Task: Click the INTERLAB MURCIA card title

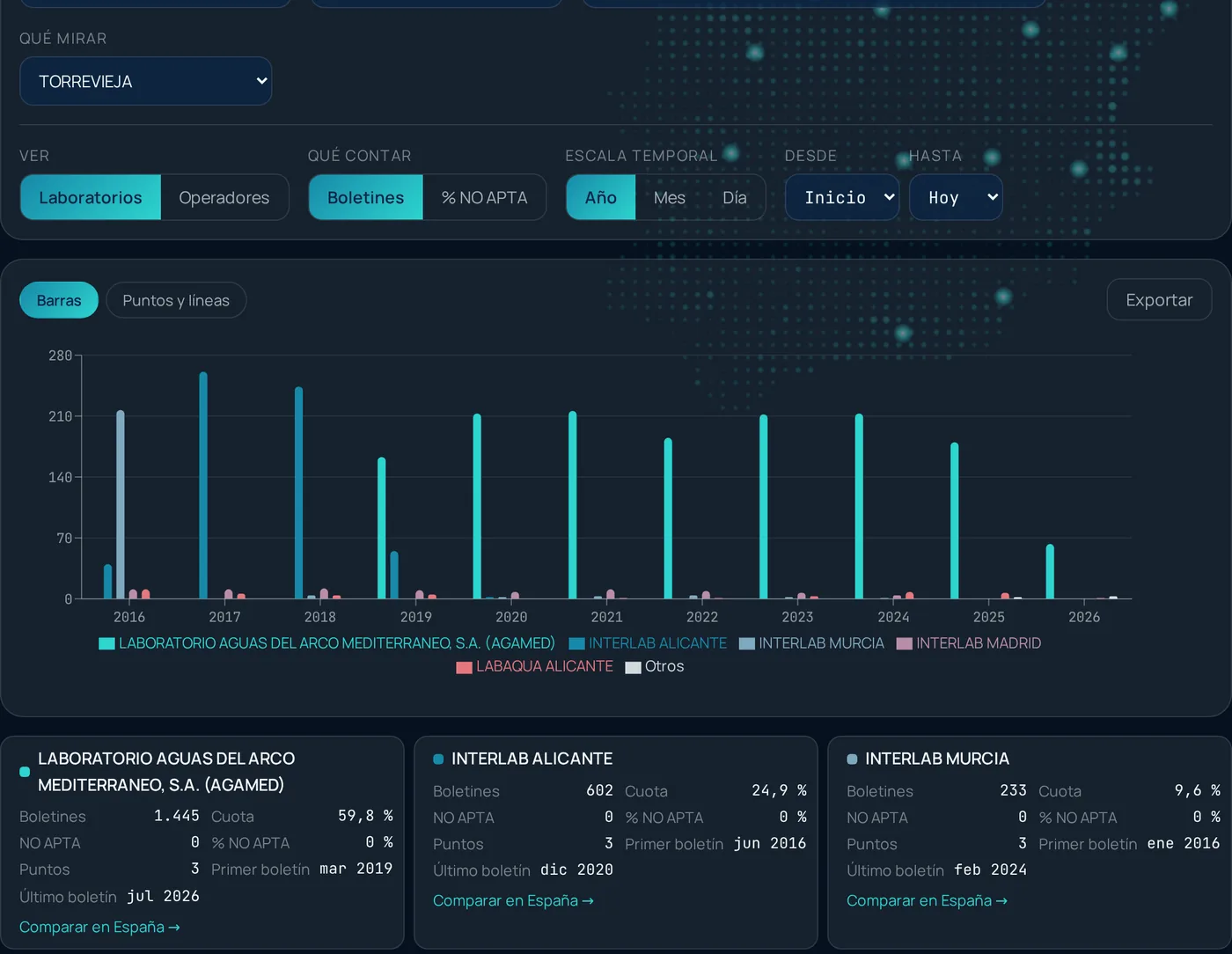Action: click(x=937, y=759)
